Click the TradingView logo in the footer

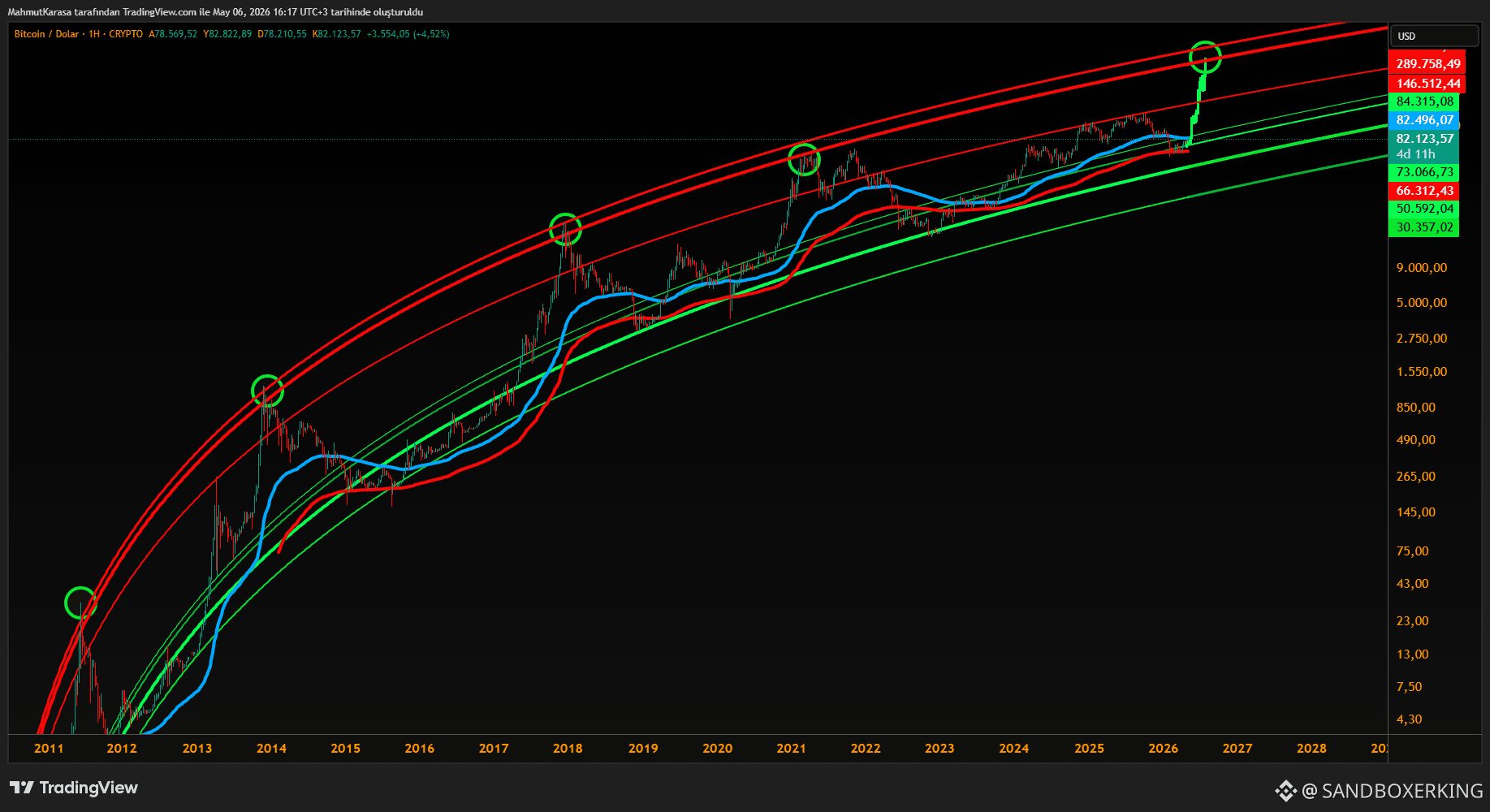[74, 788]
